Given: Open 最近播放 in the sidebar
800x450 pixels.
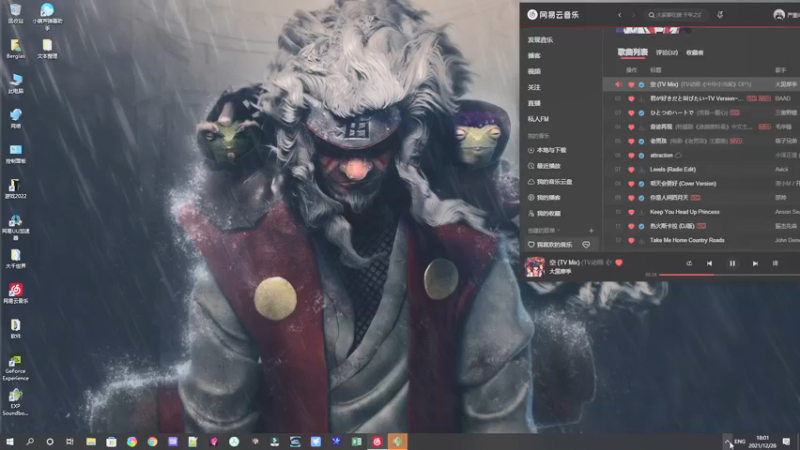Looking at the screenshot, I should pyautogui.click(x=545, y=166).
